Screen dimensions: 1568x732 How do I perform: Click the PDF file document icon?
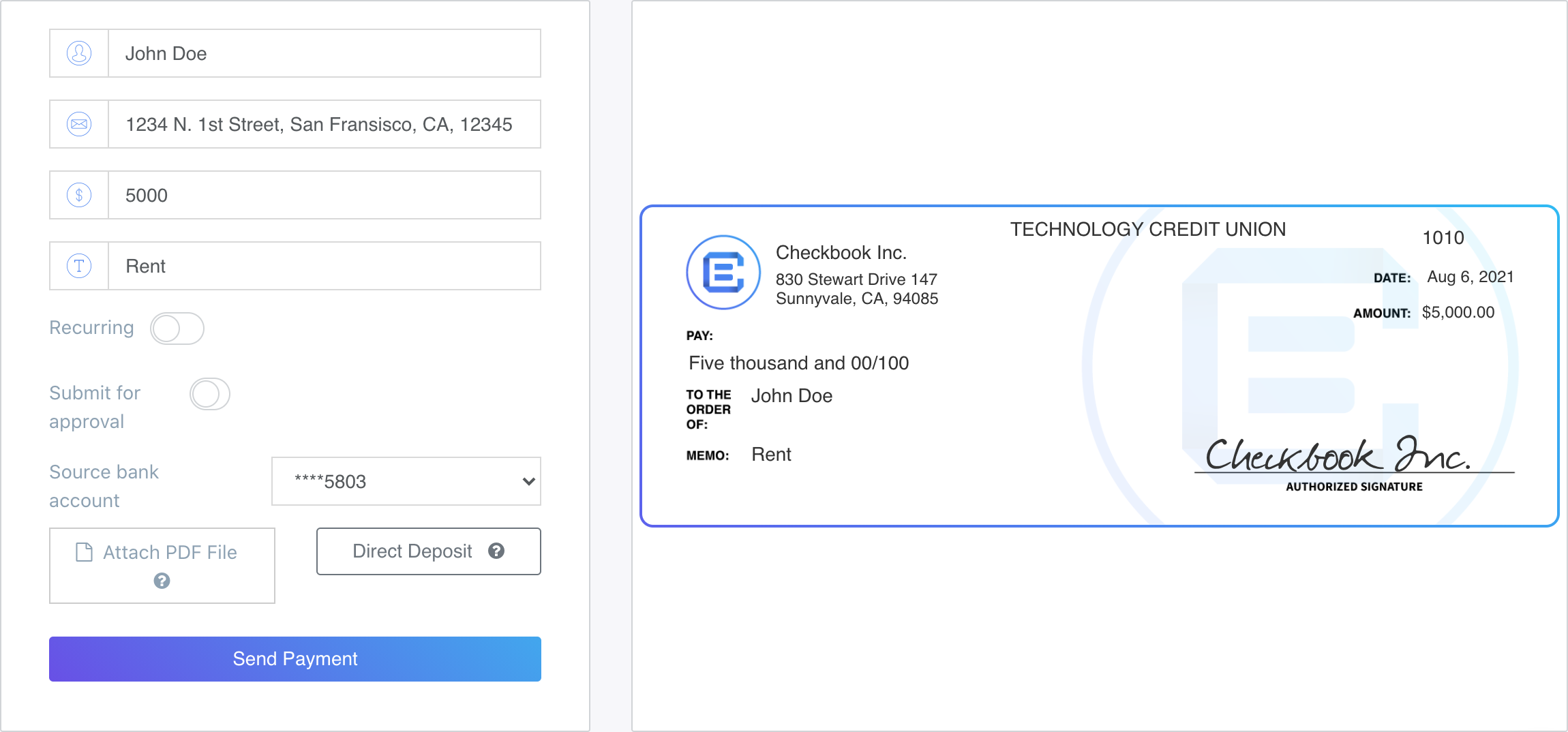[84, 552]
